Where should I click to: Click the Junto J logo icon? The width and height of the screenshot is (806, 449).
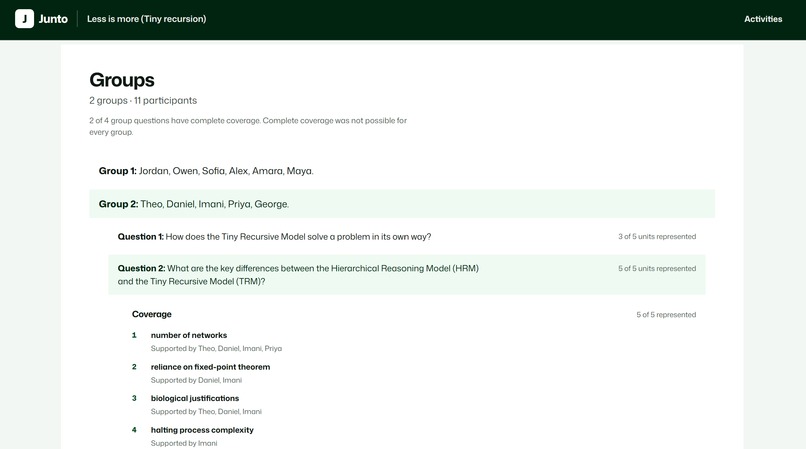24,19
